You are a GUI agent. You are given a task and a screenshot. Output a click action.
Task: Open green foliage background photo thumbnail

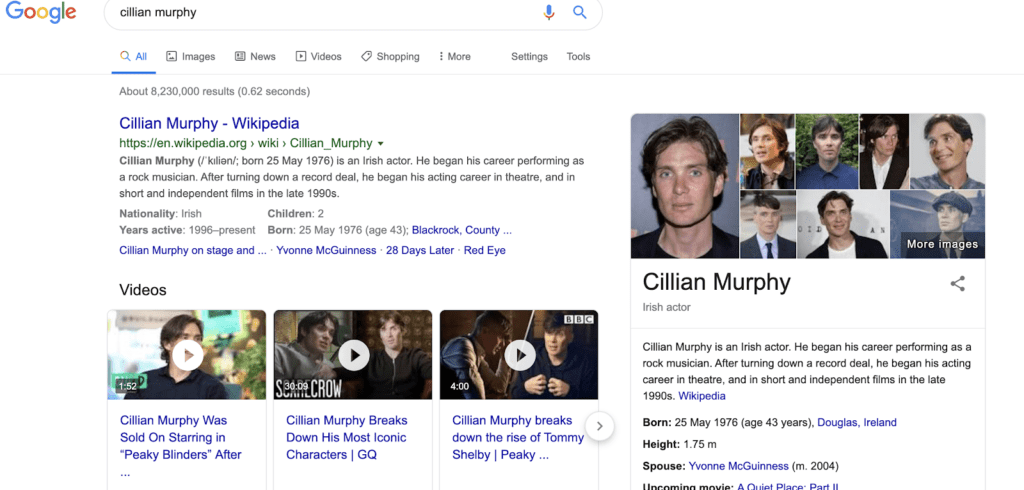click(x=827, y=152)
